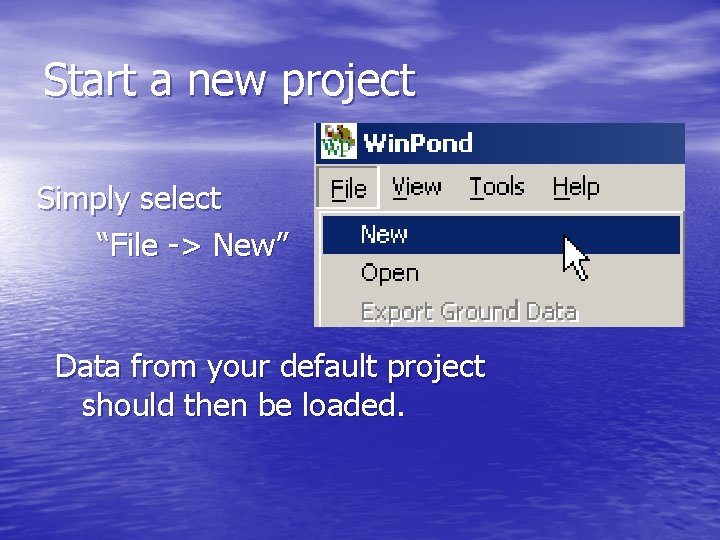
Task: Open the File menu
Action: point(348,188)
